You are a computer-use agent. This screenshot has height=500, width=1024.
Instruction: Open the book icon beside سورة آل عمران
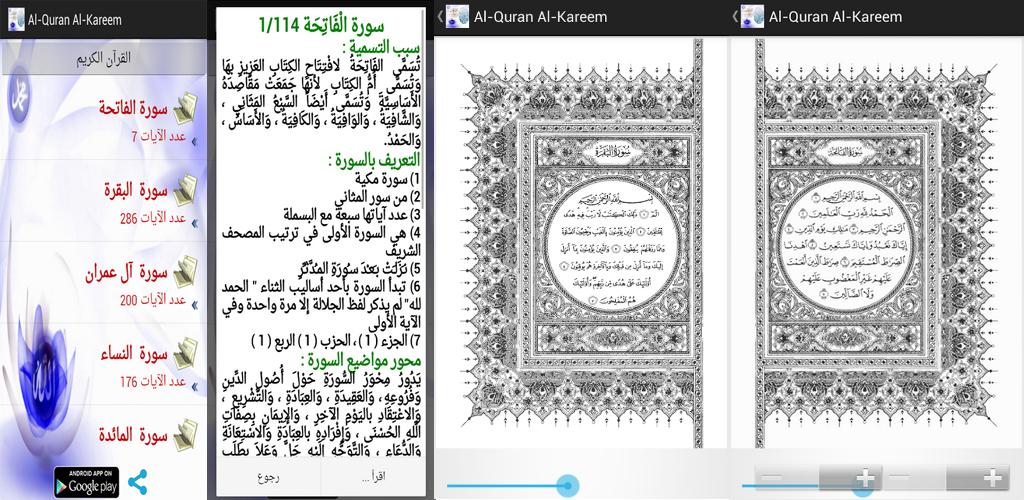(185, 272)
